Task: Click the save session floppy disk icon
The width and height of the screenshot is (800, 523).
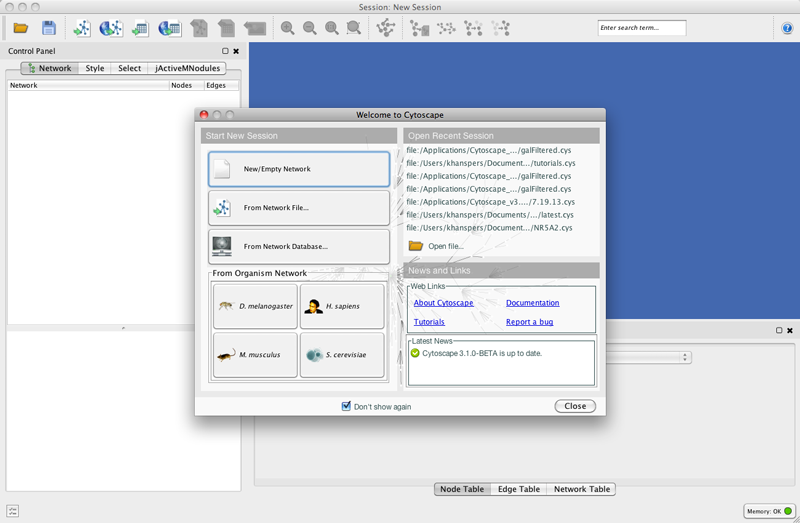Action: (x=48, y=28)
